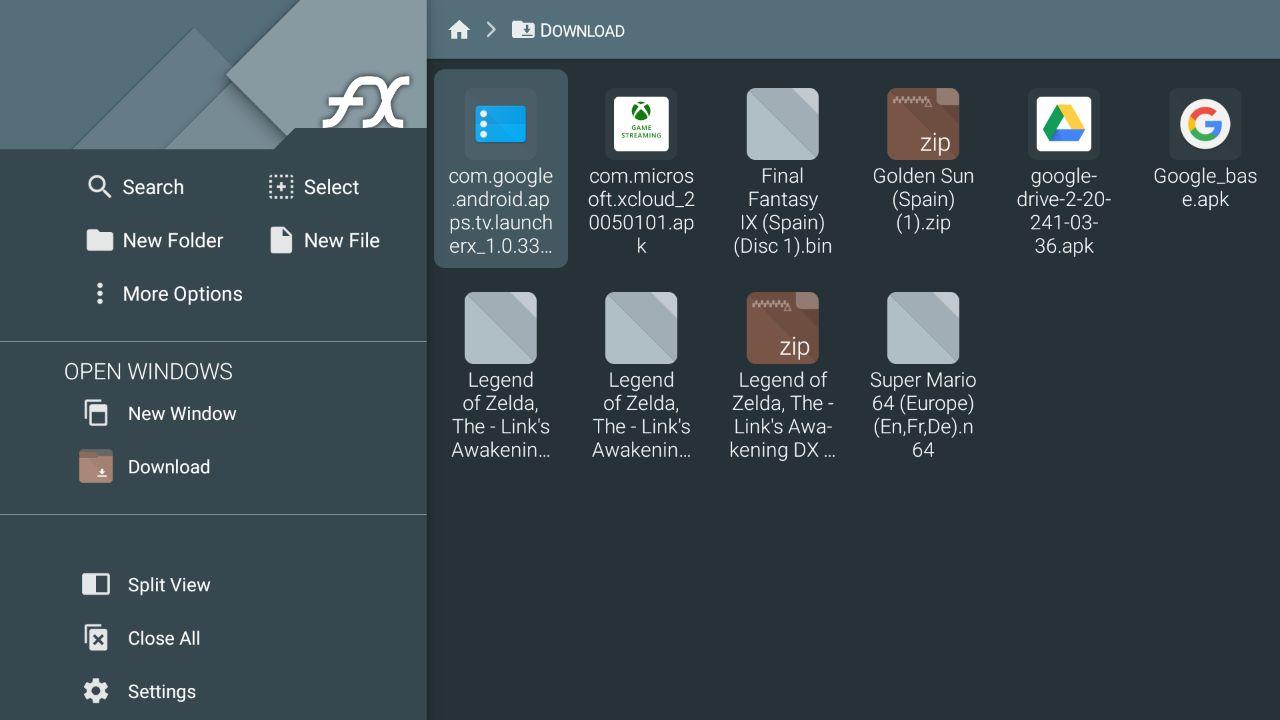Open the Search option in sidebar

136,187
